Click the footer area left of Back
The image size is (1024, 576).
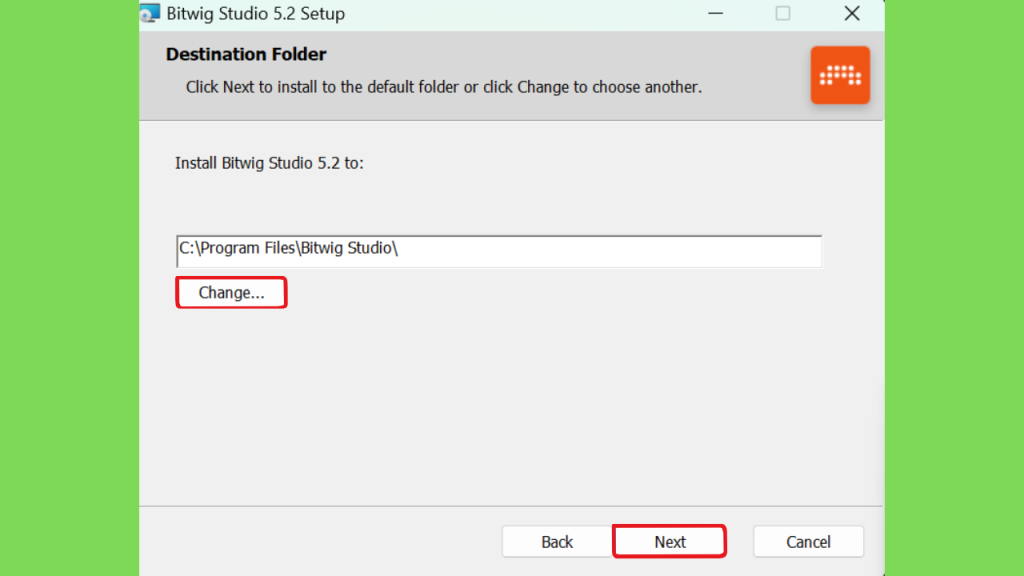click(x=320, y=541)
